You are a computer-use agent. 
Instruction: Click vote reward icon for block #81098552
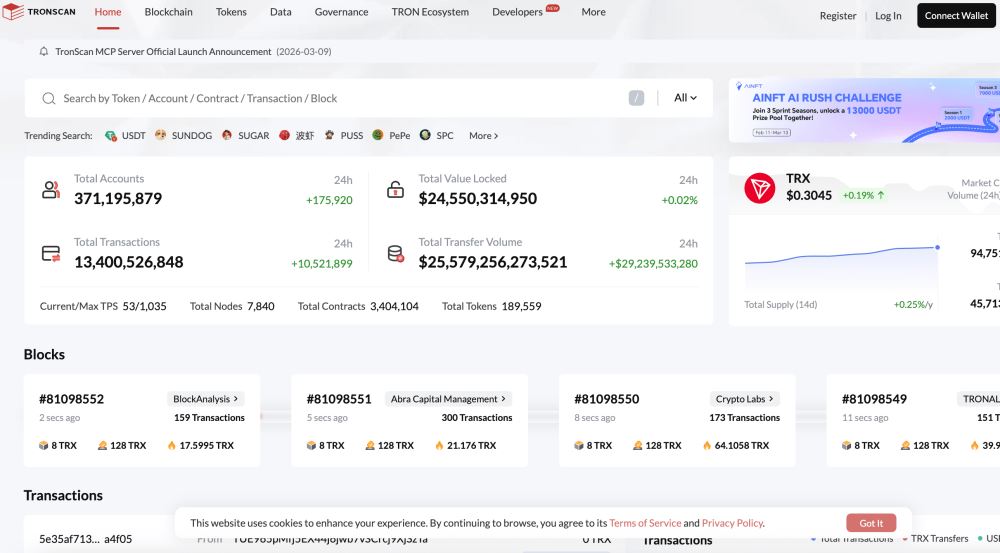102,445
